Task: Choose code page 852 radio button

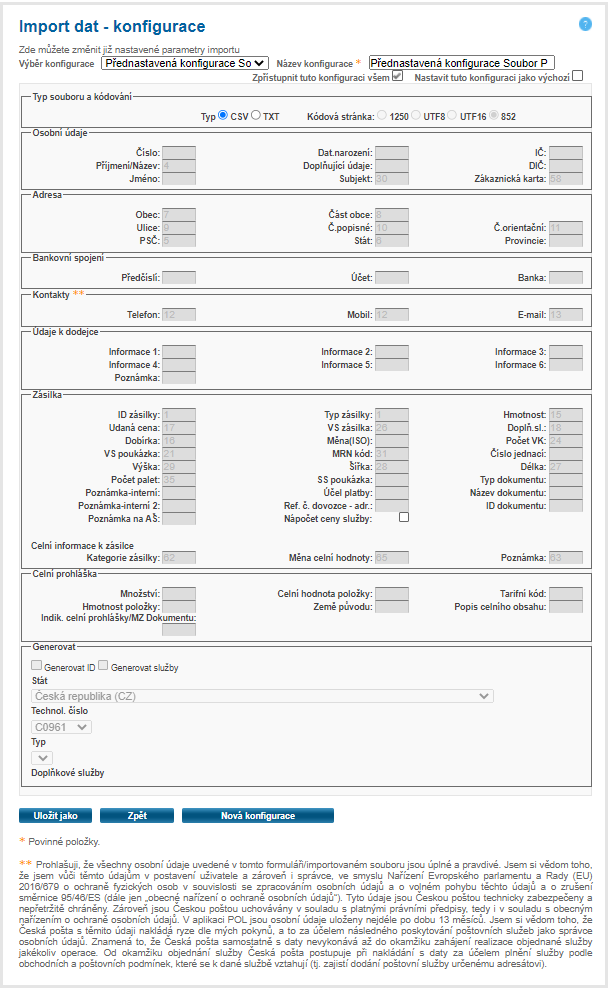Action: click(494, 116)
